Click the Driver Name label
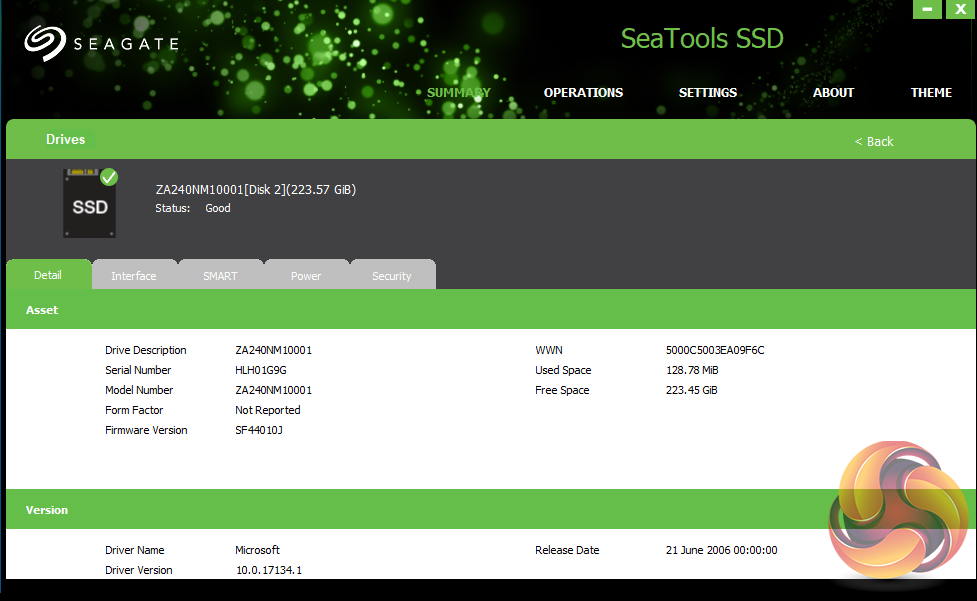The image size is (977, 601). (135, 550)
